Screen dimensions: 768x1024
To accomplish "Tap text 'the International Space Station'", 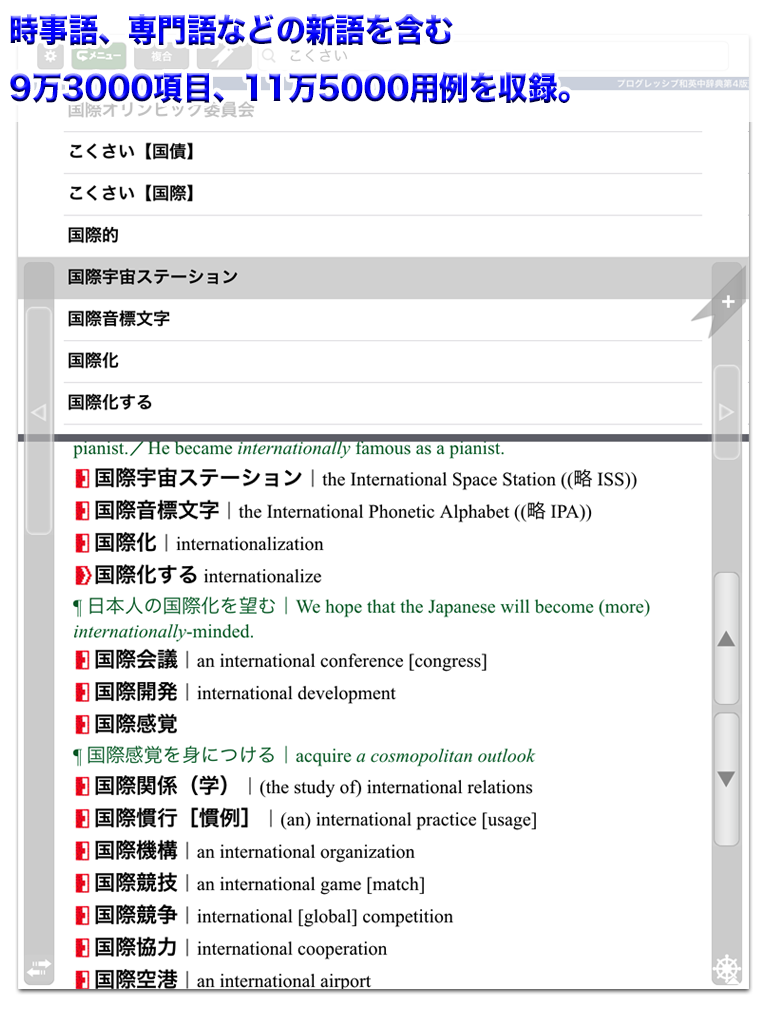I will pyautogui.click(x=439, y=480).
